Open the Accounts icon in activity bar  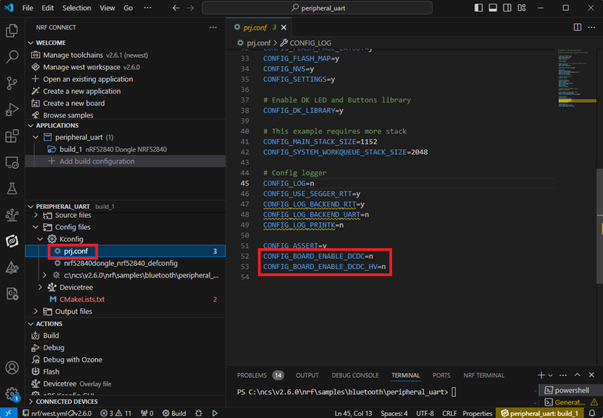click(12, 368)
